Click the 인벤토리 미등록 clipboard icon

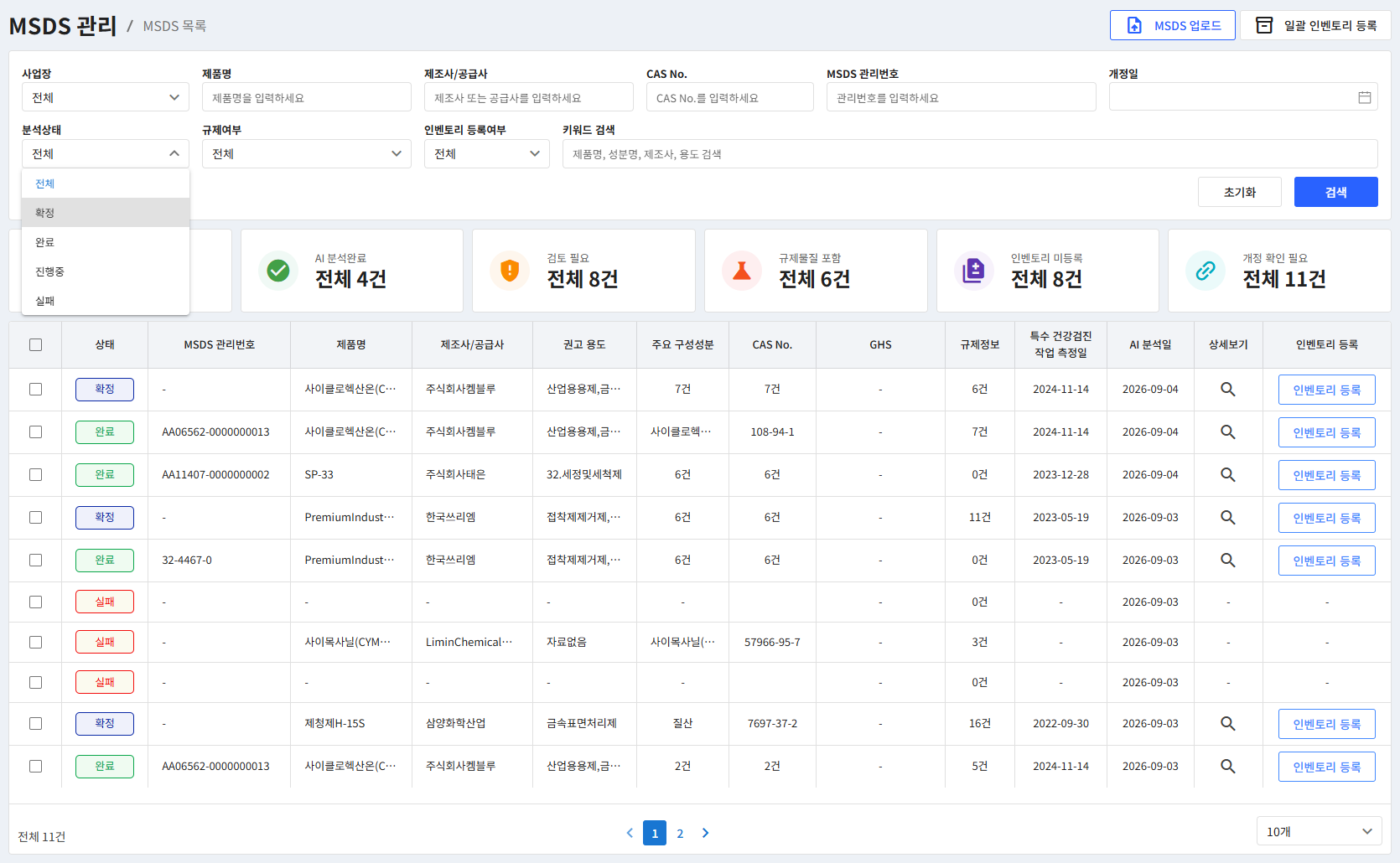[974, 271]
